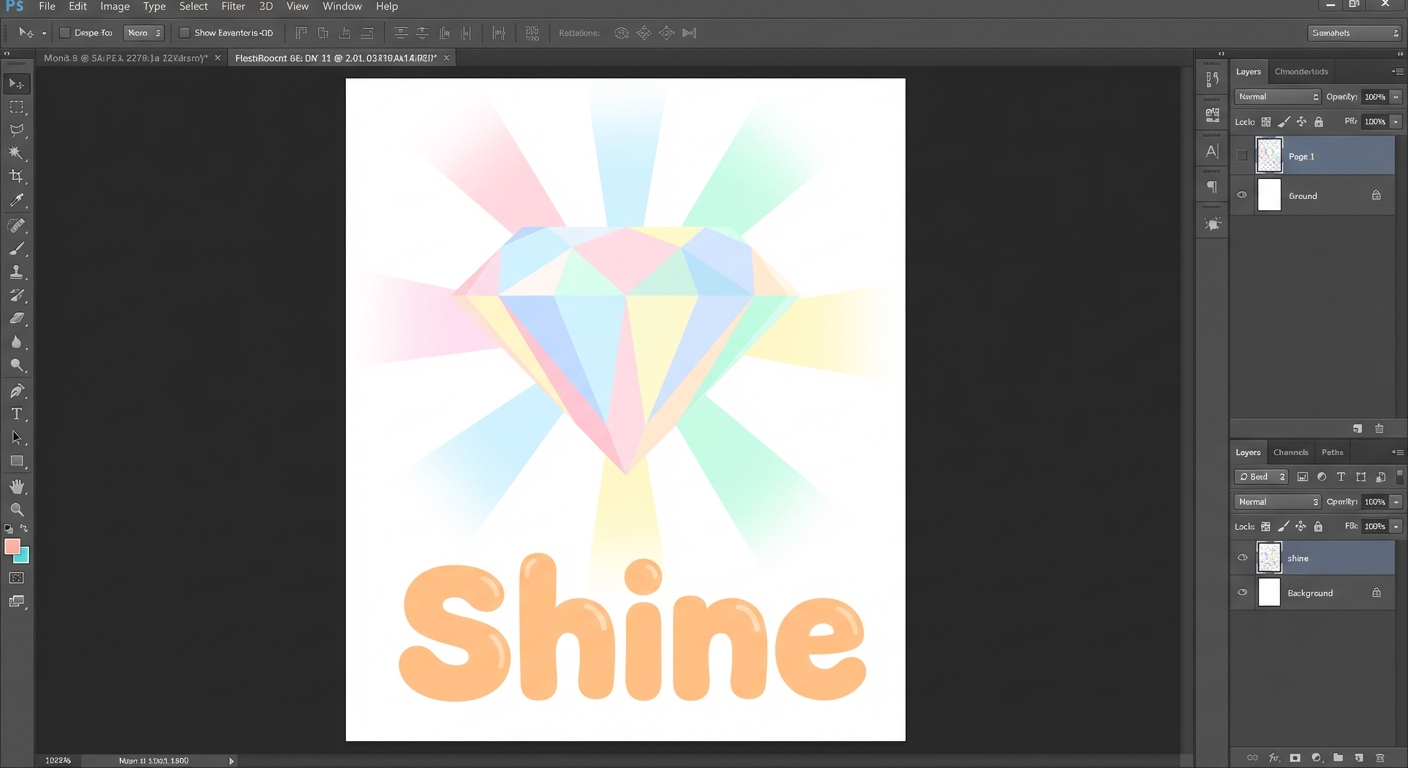Viewport: 1408px width, 768px height.
Task: Select the Move tool
Action: [x=17, y=84]
